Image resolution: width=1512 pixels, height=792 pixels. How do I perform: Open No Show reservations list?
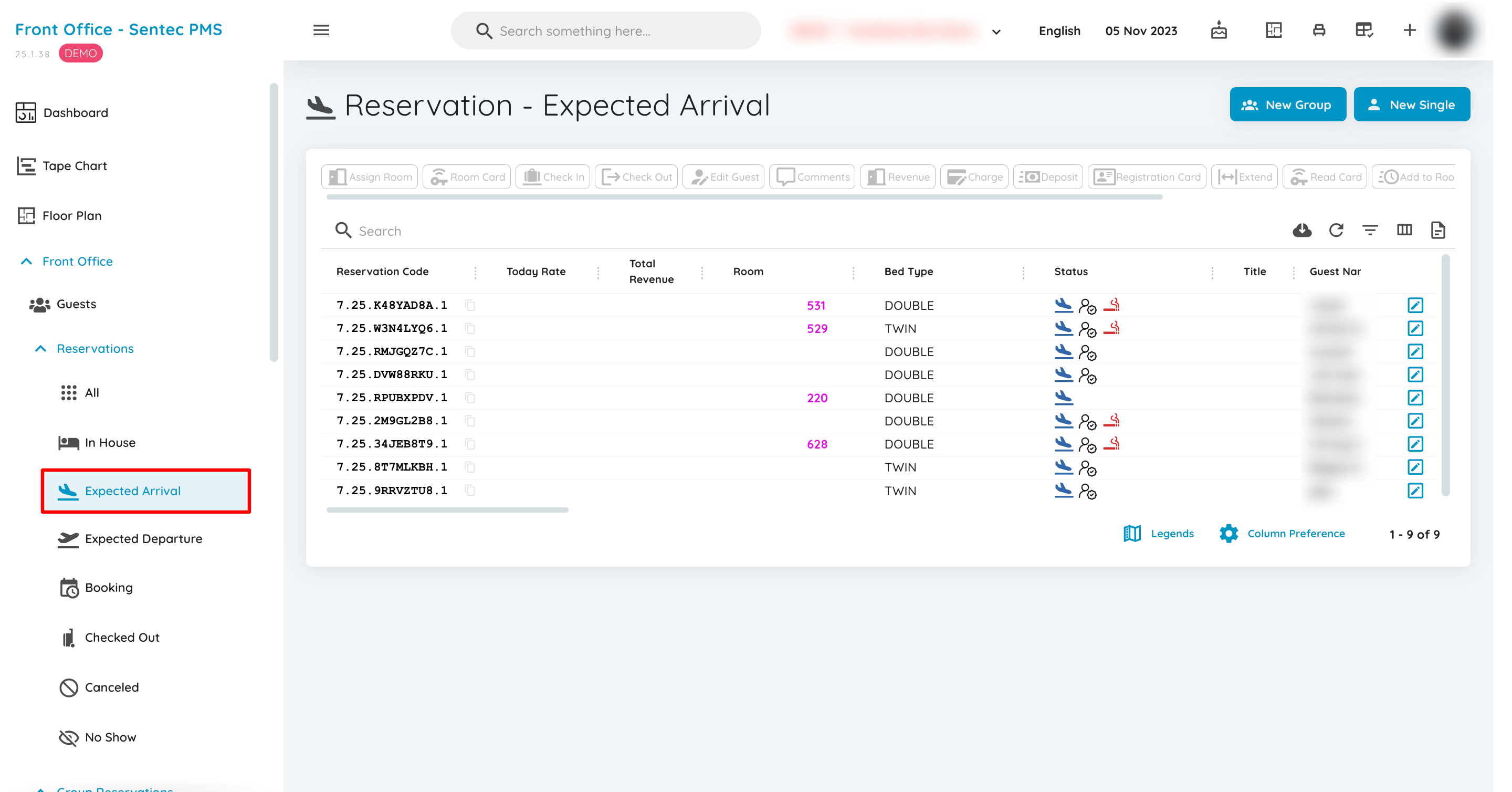tap(97, 737)
